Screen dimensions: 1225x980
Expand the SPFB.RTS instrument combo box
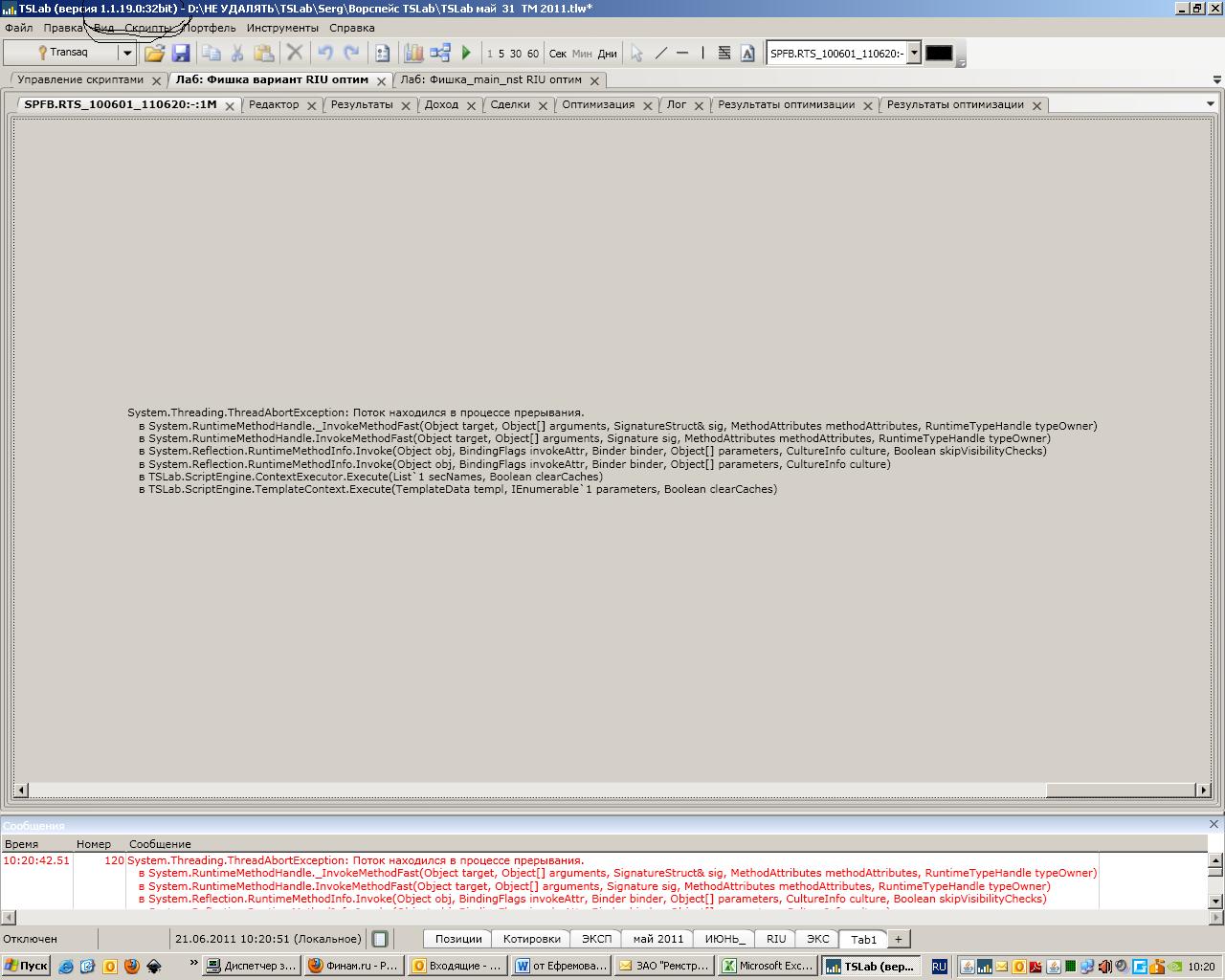914,53
